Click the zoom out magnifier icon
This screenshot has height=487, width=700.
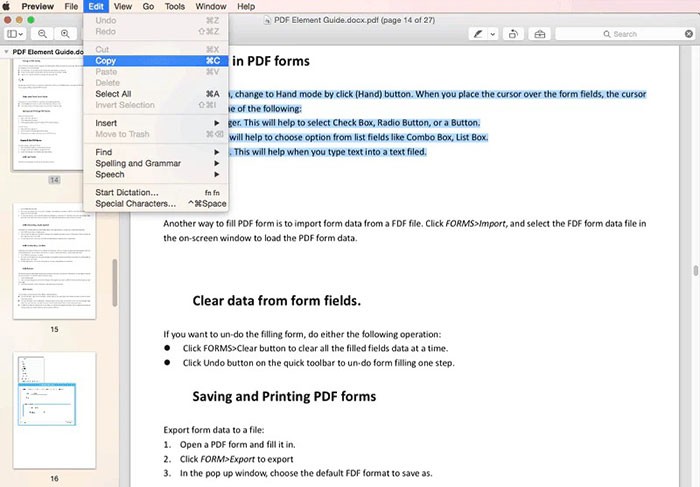pyautogui.click(x=43, y=34)
